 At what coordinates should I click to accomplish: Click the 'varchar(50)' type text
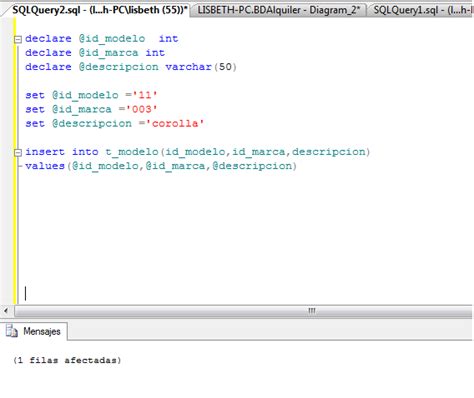[201, 67]
